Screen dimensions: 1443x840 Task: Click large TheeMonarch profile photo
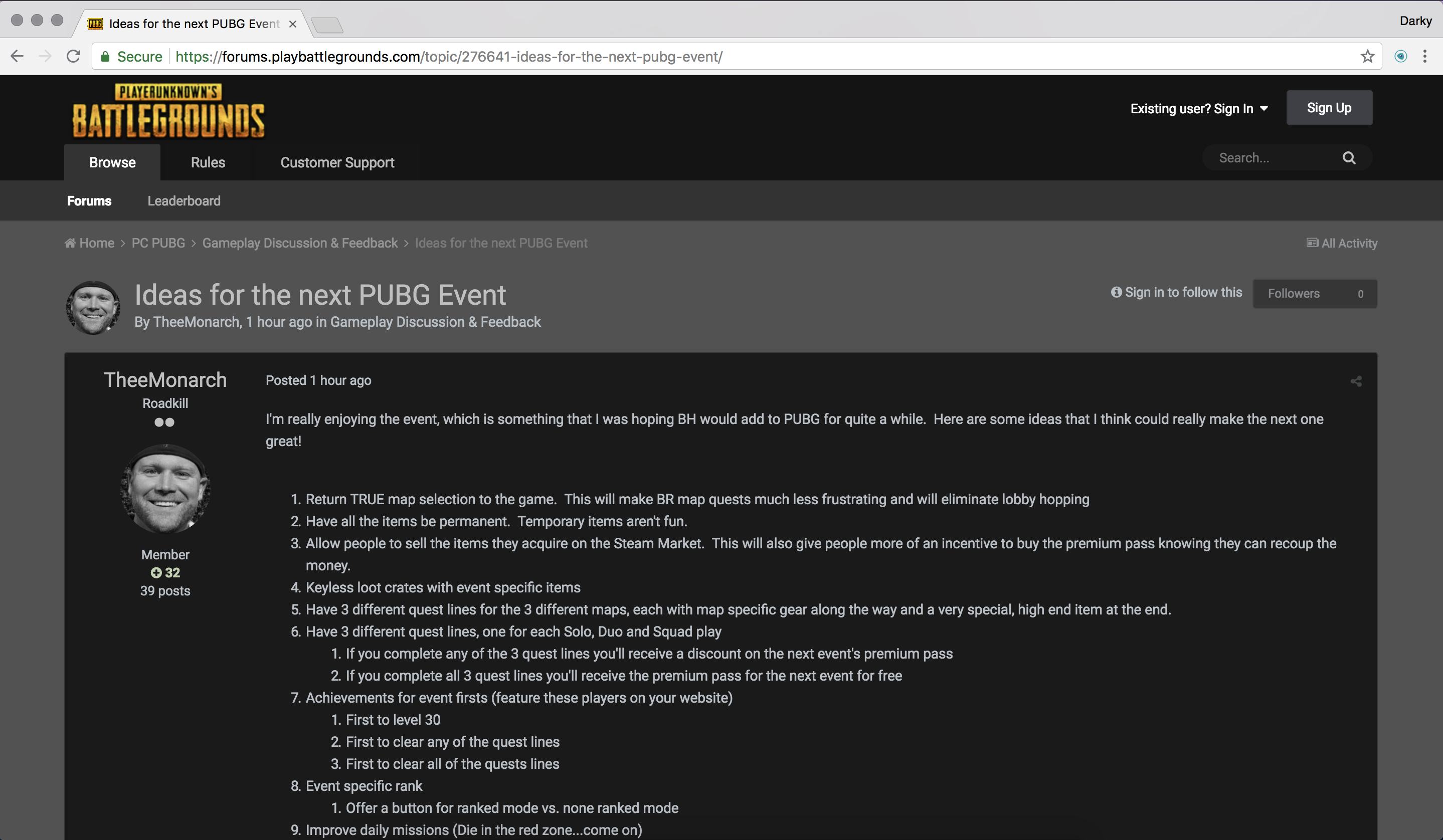tap(165, 489)
